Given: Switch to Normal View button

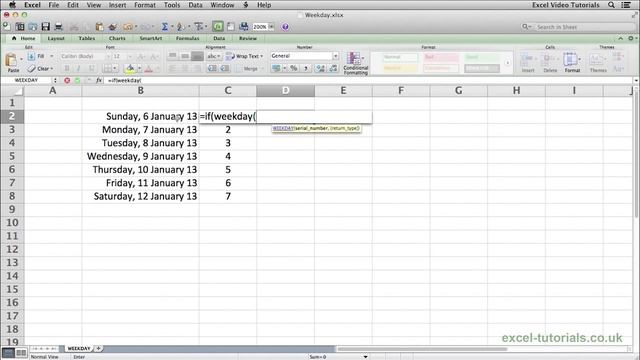Looking at the screenshot, I should pyautogui.click(x=8, y=352).
